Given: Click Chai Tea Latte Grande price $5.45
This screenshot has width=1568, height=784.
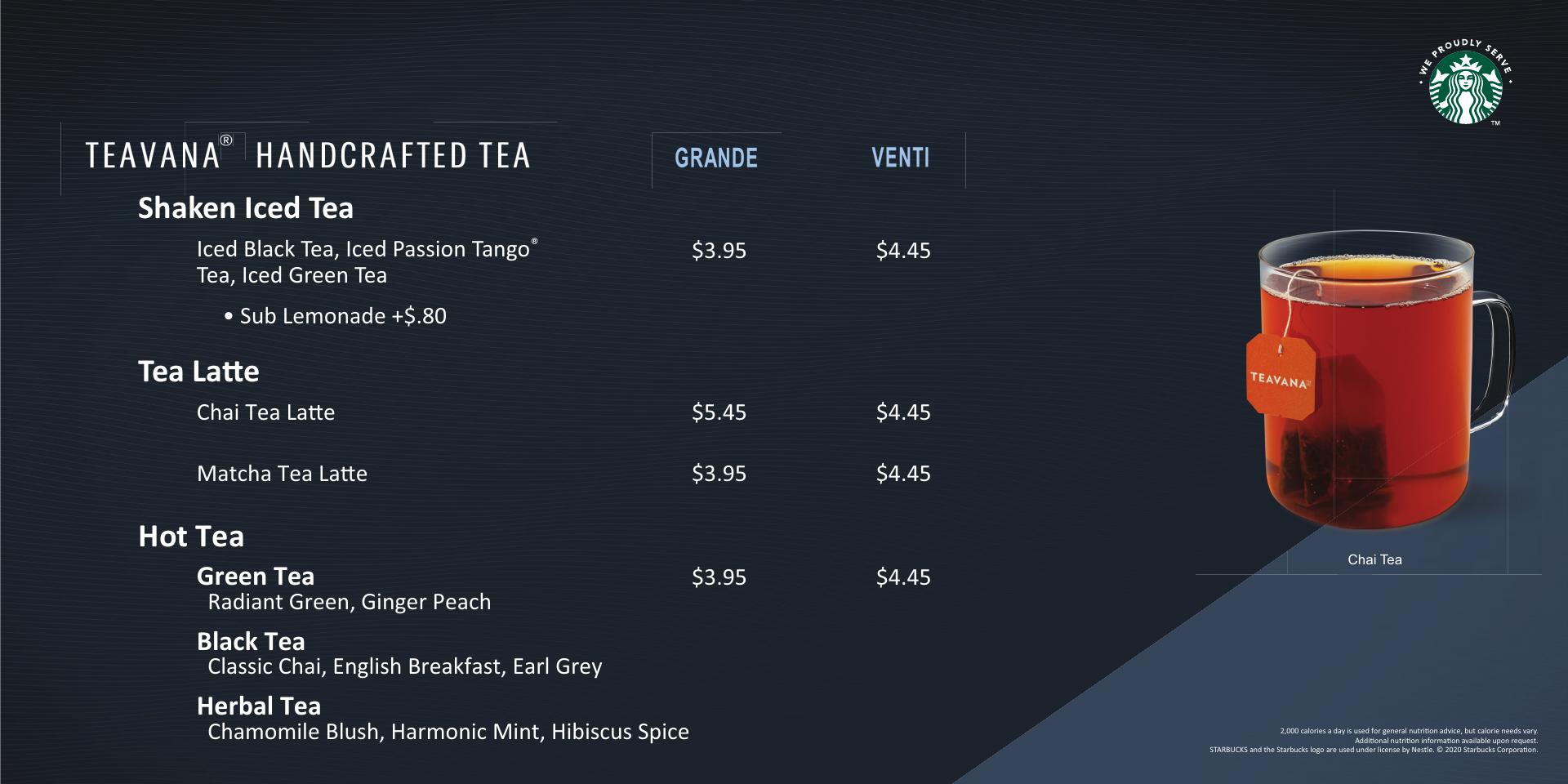Looking at the screenshot, I should [x=719, y=412].
